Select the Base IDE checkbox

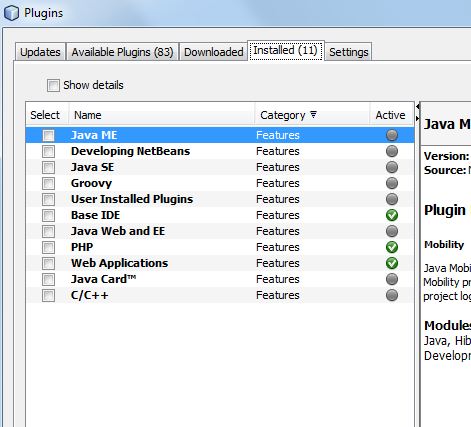(x=48, y=215)
